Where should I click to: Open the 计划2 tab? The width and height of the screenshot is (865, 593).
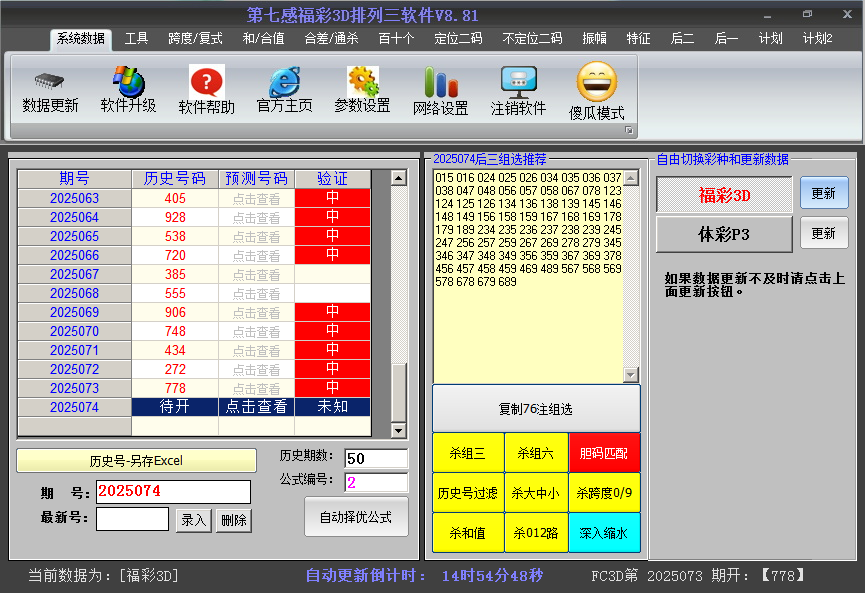click(818, 39)
